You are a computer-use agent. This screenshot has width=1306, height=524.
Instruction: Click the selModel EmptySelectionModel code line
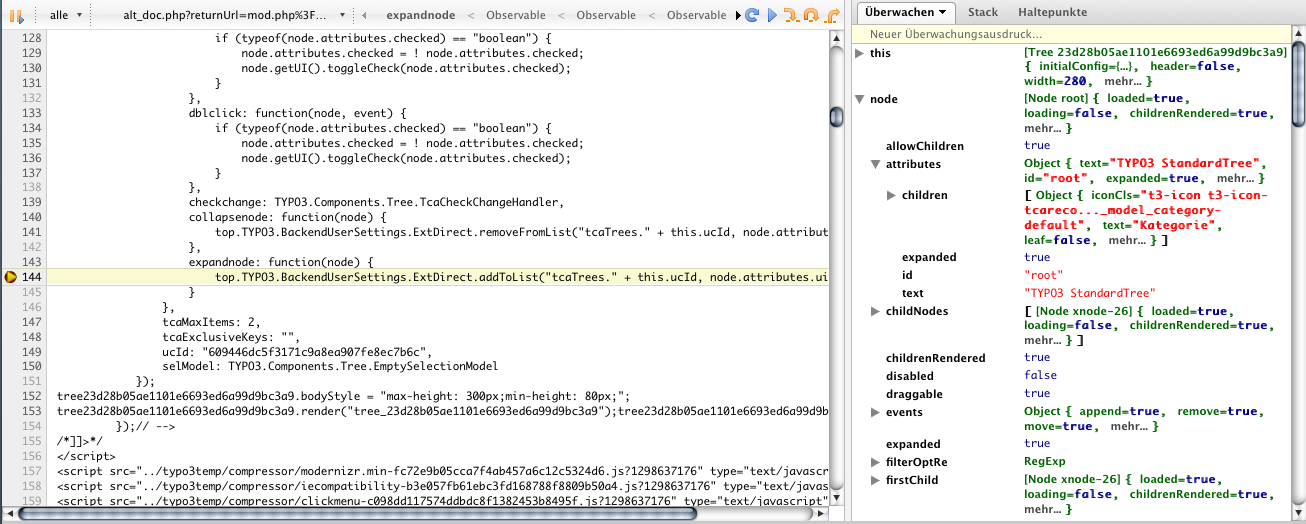[330, 366]
